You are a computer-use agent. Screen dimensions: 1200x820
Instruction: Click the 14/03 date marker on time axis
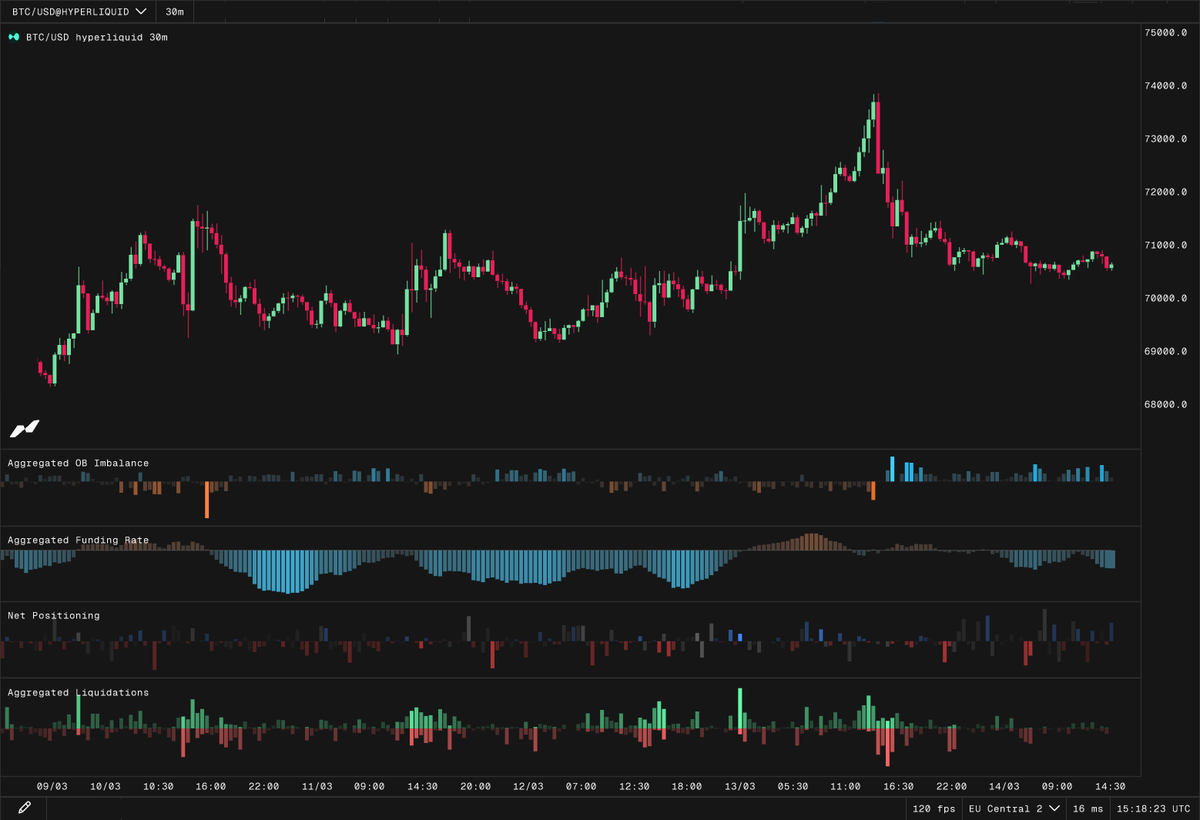pos(1004,786)
